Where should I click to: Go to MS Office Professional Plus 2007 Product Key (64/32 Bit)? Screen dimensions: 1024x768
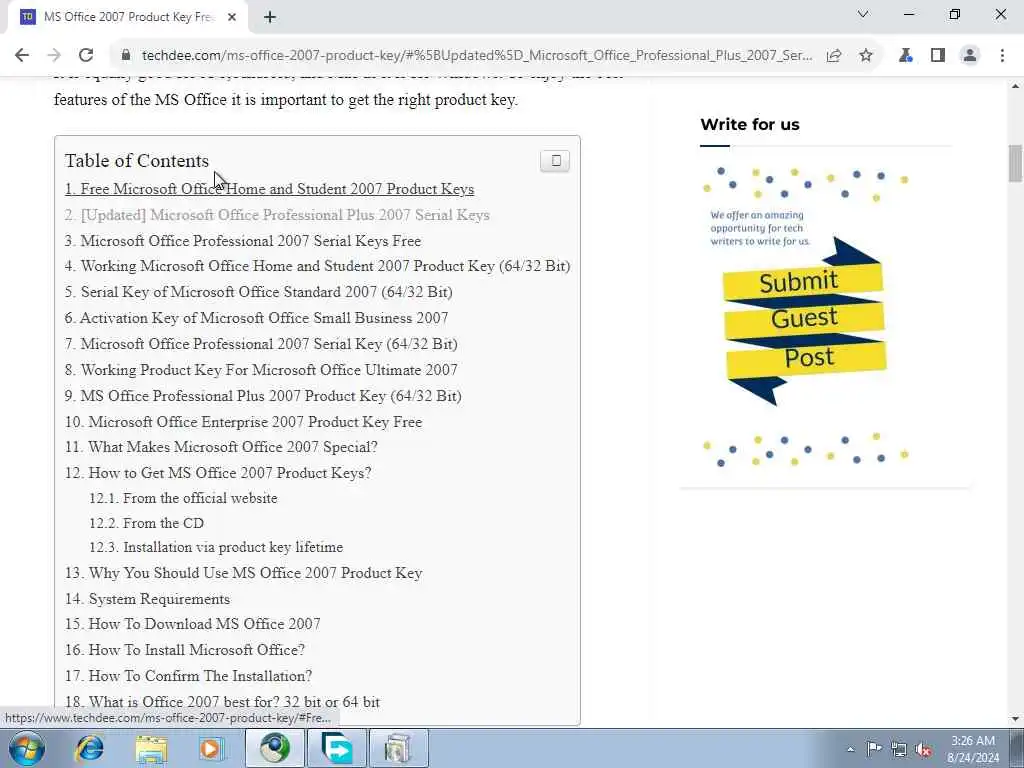[263, 396]
